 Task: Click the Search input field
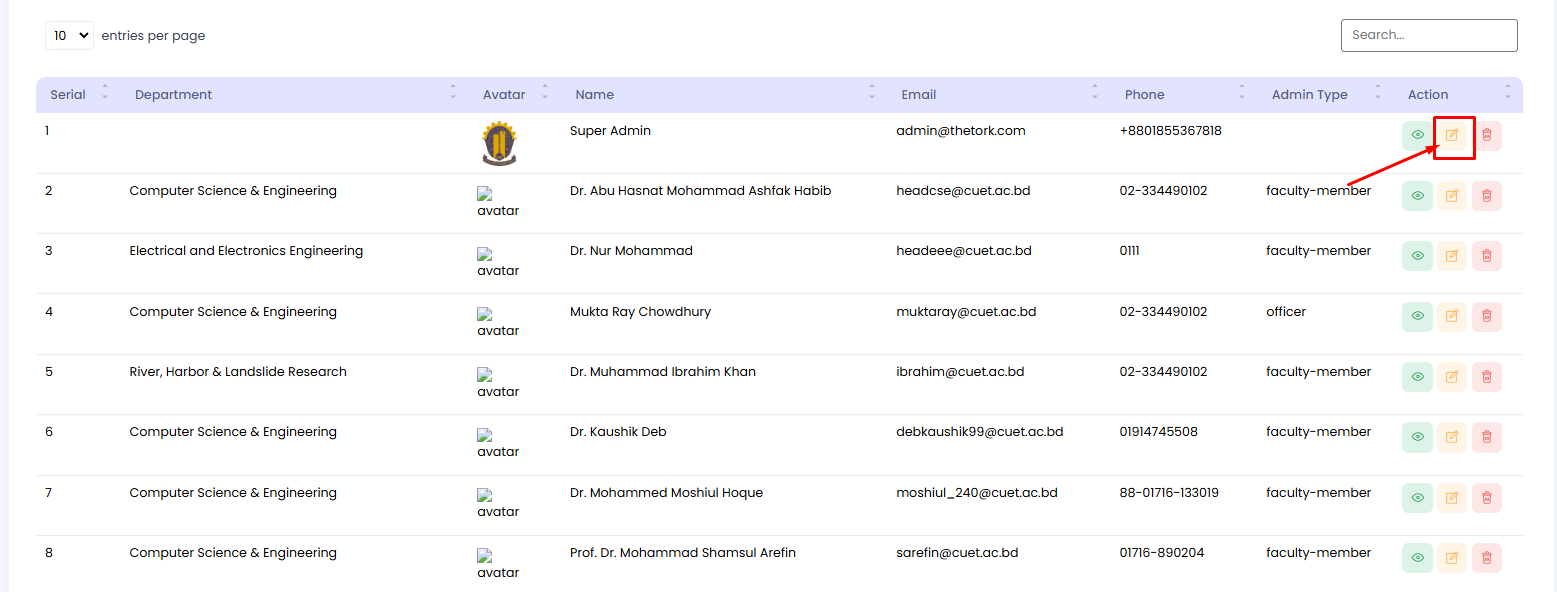tap(1428, 35)
